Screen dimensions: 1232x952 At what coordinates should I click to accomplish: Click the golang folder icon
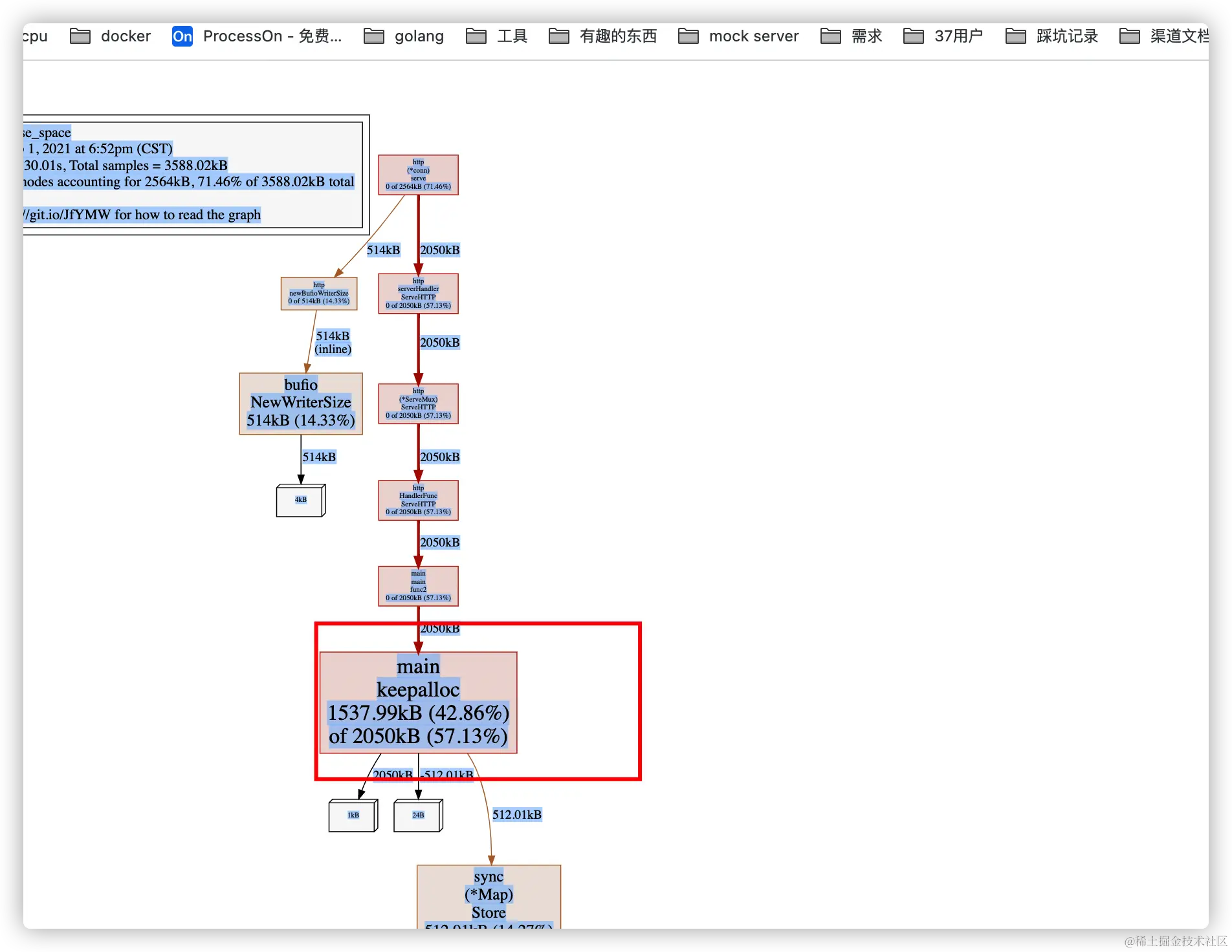click(373, 36)
